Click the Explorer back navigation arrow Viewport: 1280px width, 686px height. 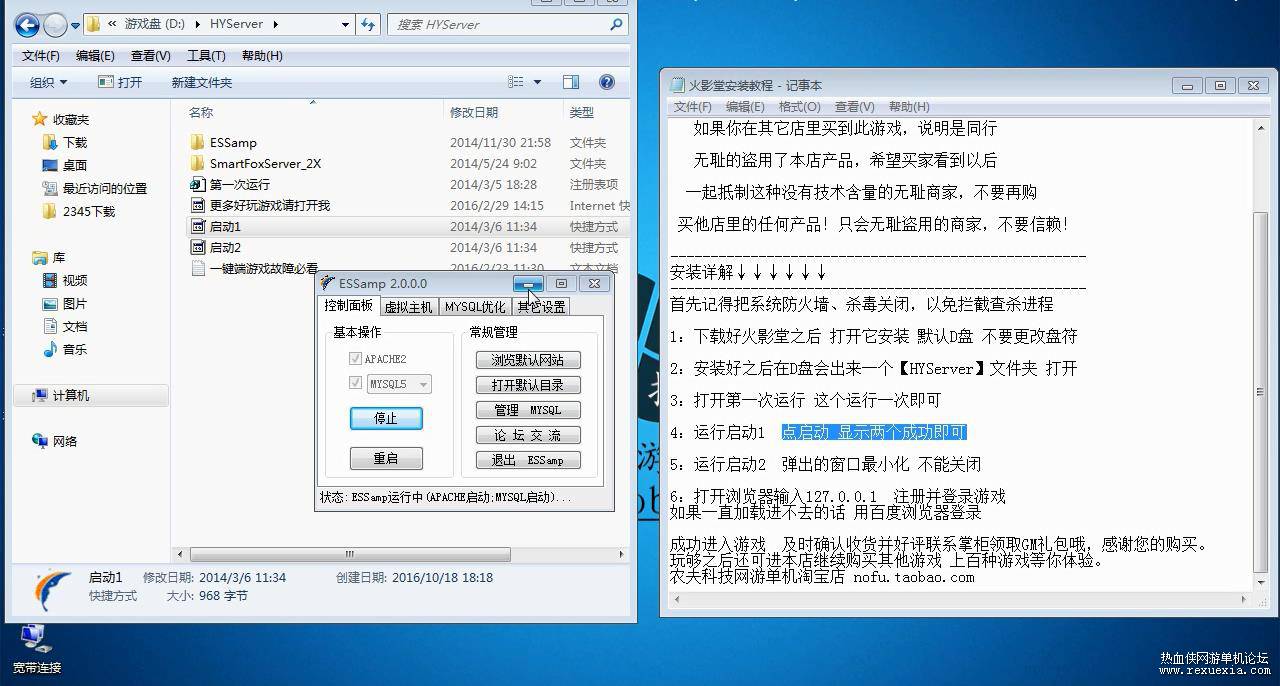coord(27,24)
